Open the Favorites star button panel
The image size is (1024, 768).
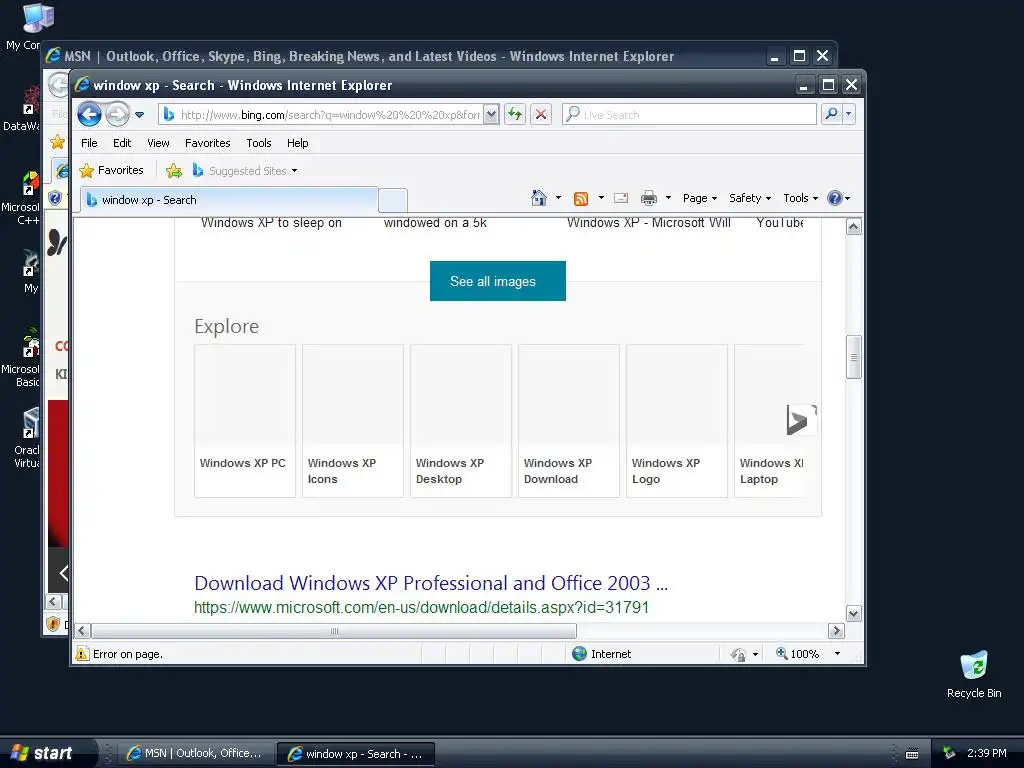pos(111,170)
